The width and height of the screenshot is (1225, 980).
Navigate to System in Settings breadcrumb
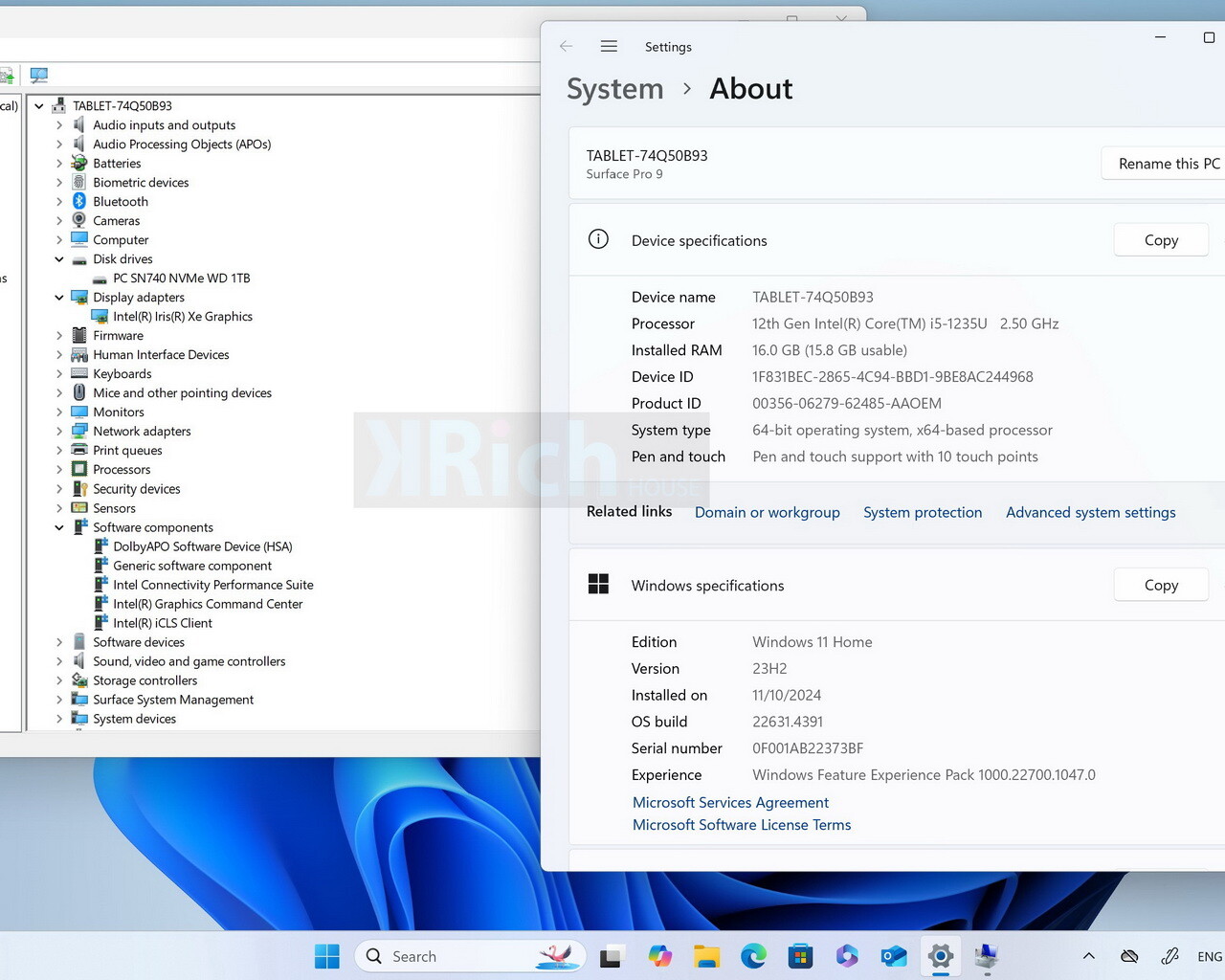[615, 89]
